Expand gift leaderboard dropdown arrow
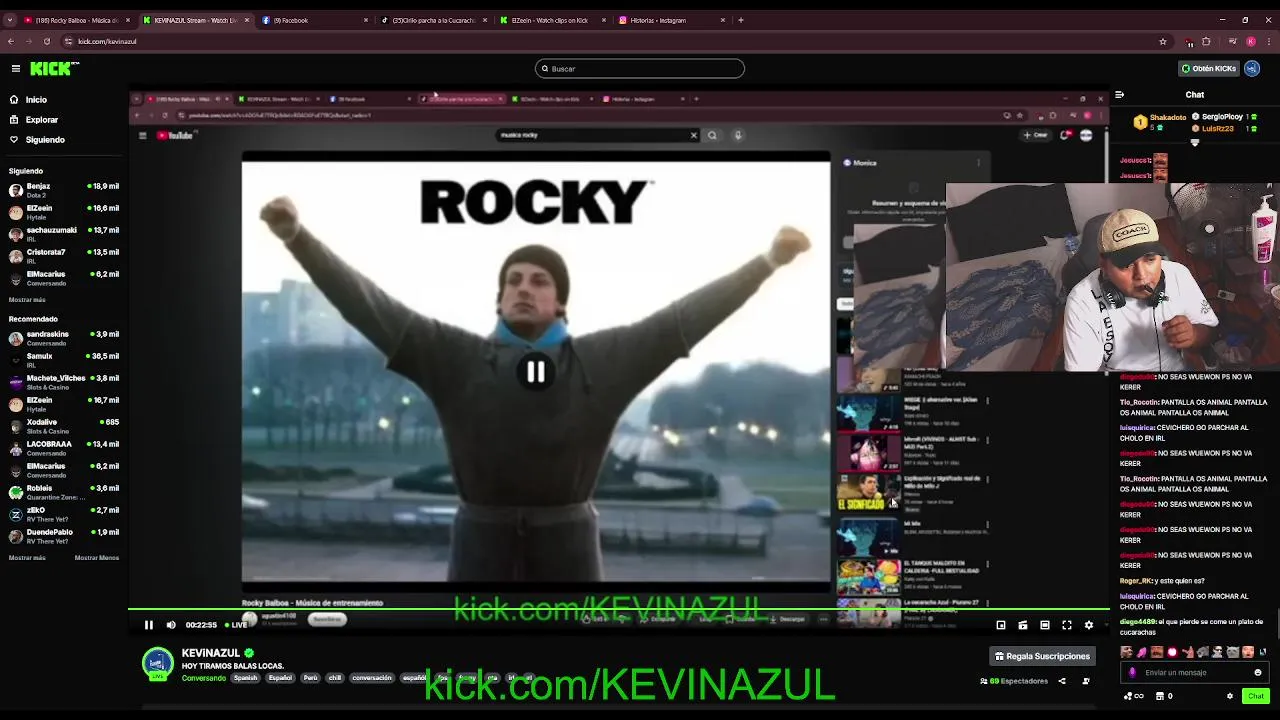Image resolution: width=1280 pixels, height=720 pixels. (1194, 142)
